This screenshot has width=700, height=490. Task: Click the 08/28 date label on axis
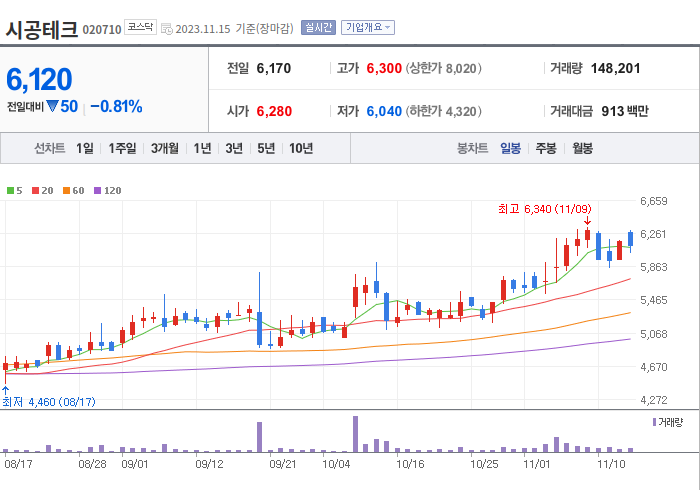(92, 464)
